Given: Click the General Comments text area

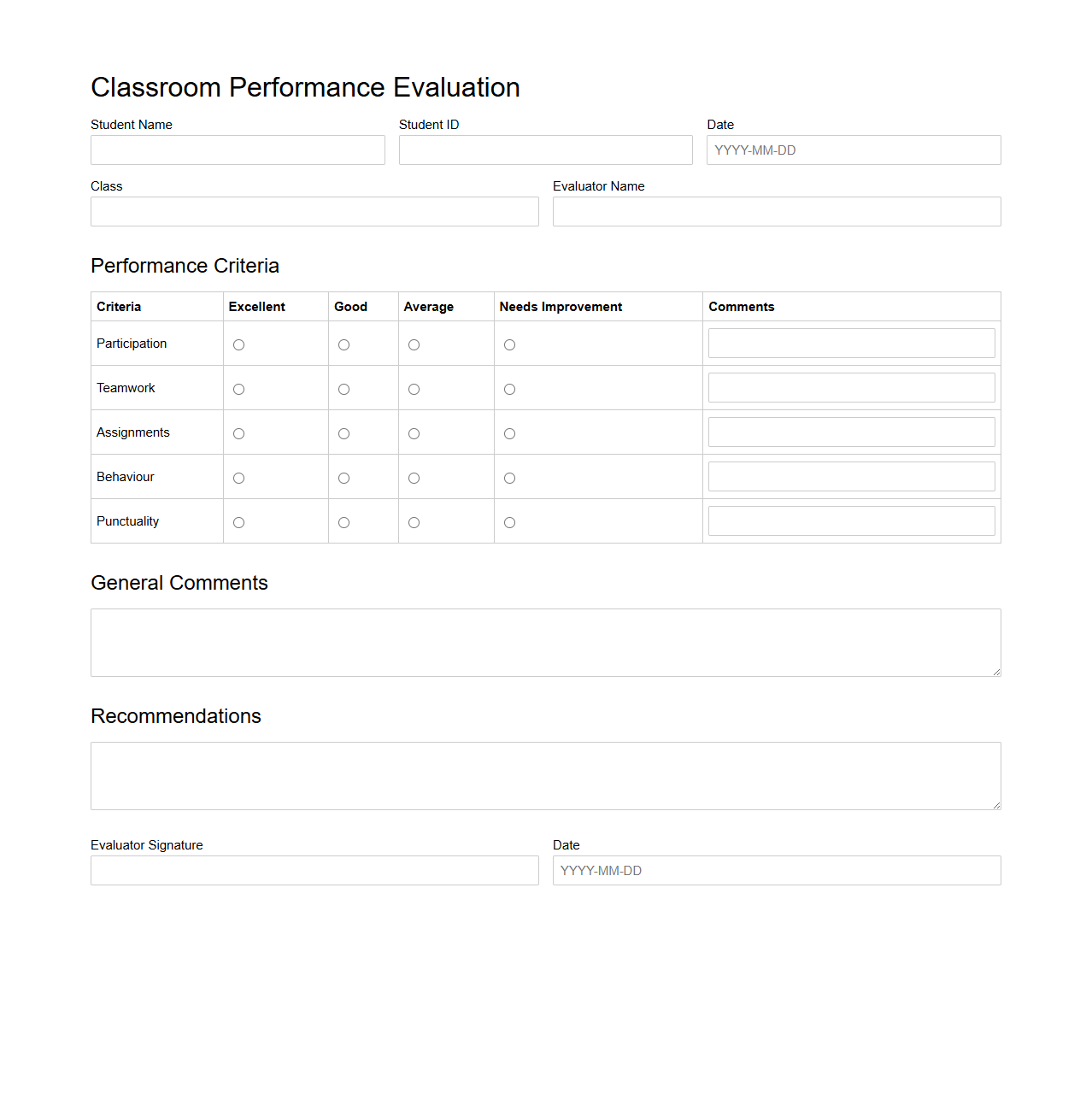Looking at the screenshot, I should (545, 642).
